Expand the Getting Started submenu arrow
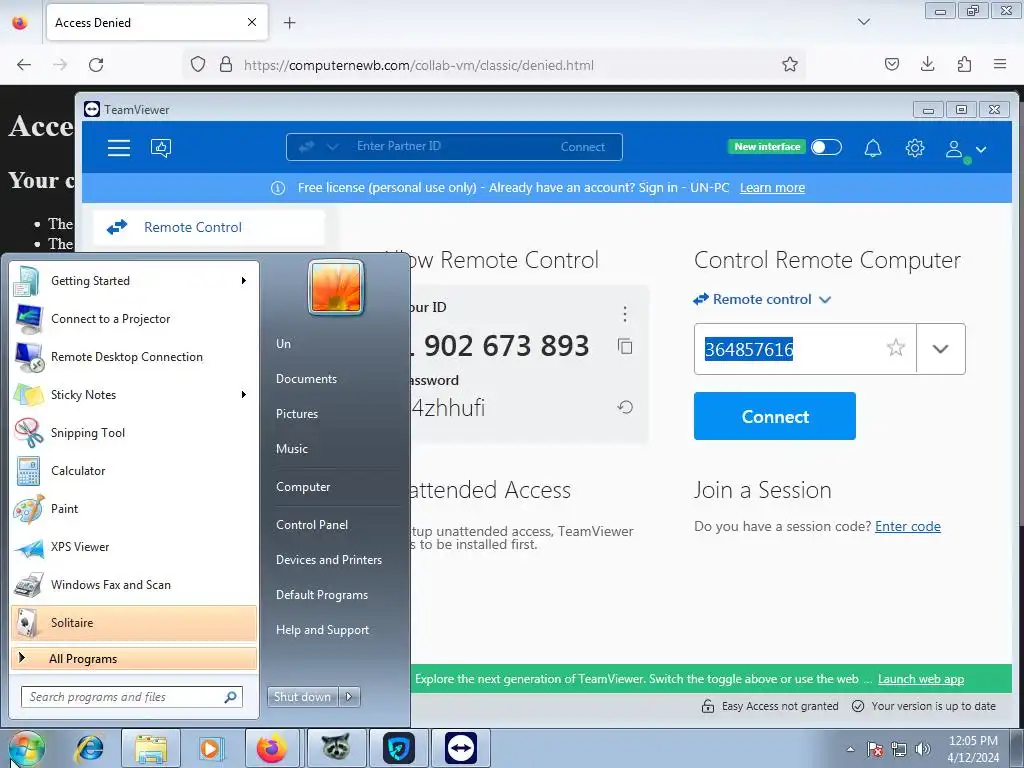1024x768 pixels. coord(244,281)
